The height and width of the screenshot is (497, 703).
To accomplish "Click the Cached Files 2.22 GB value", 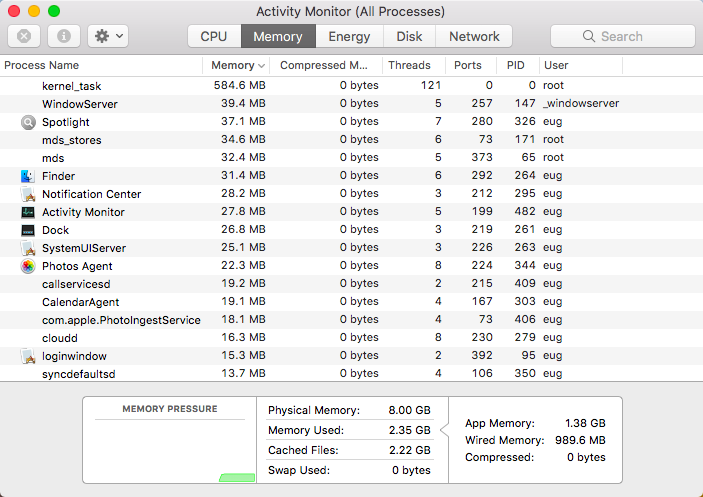I will tap(409, 450).
